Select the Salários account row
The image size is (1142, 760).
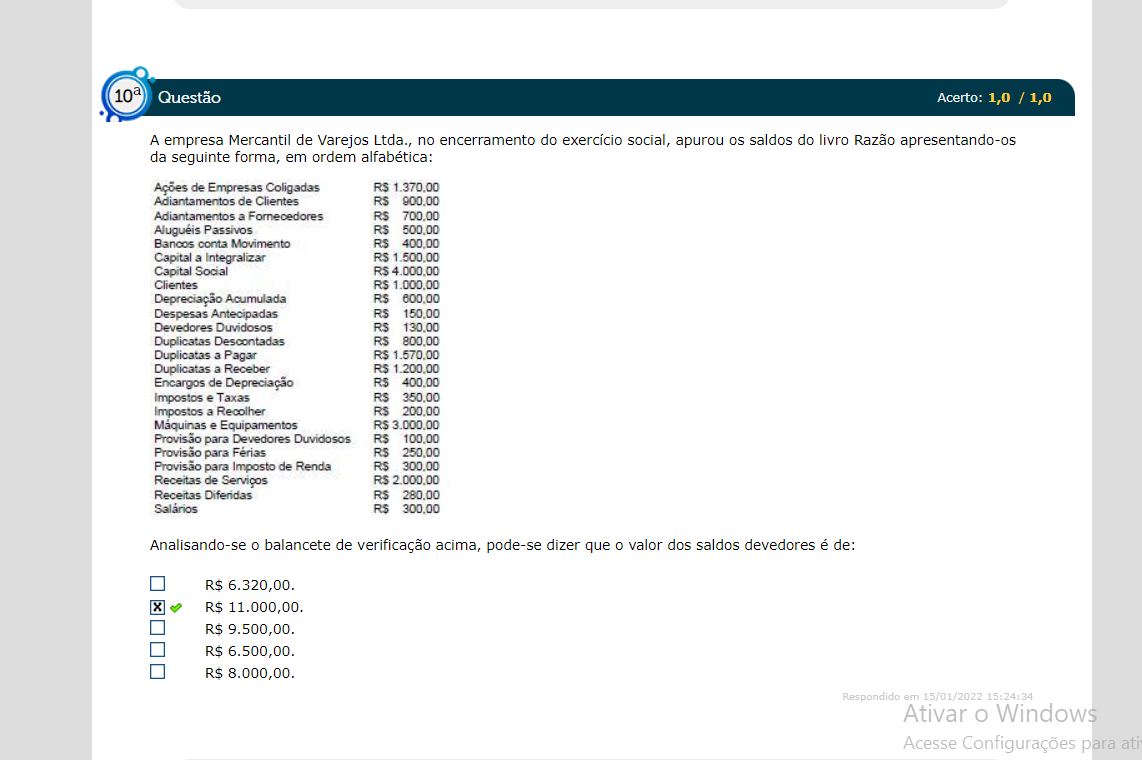(x=296, y=508)
